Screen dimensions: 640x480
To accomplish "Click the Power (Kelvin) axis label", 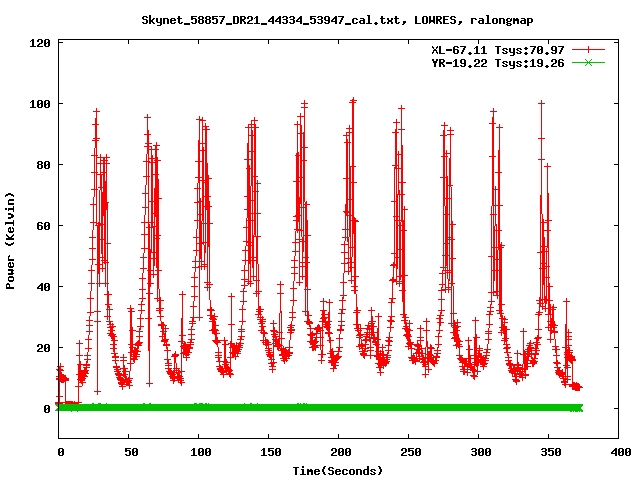I will pos(10,241).
